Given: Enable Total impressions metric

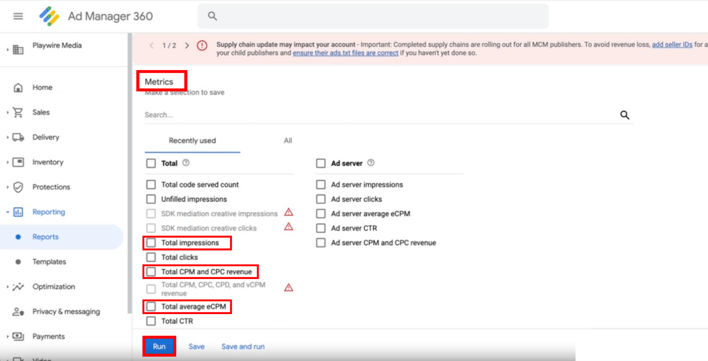Looking at the screenshot, I should pos(151,243).
